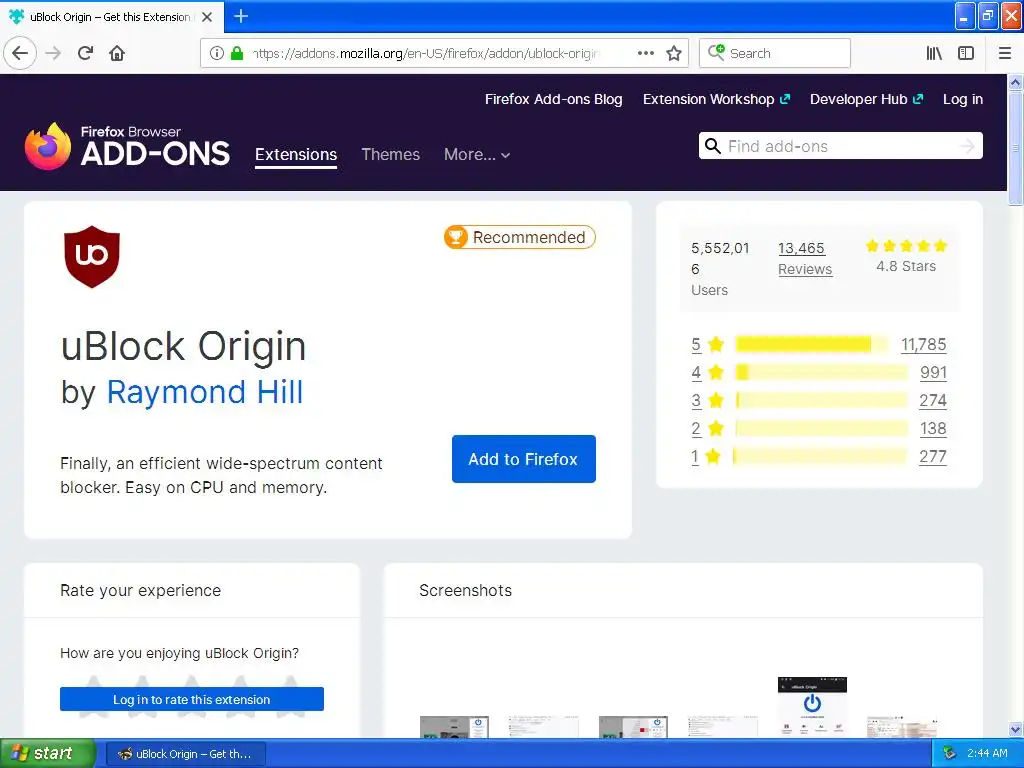Open Firefox Add-ons Blog link

tap(553, 99)
